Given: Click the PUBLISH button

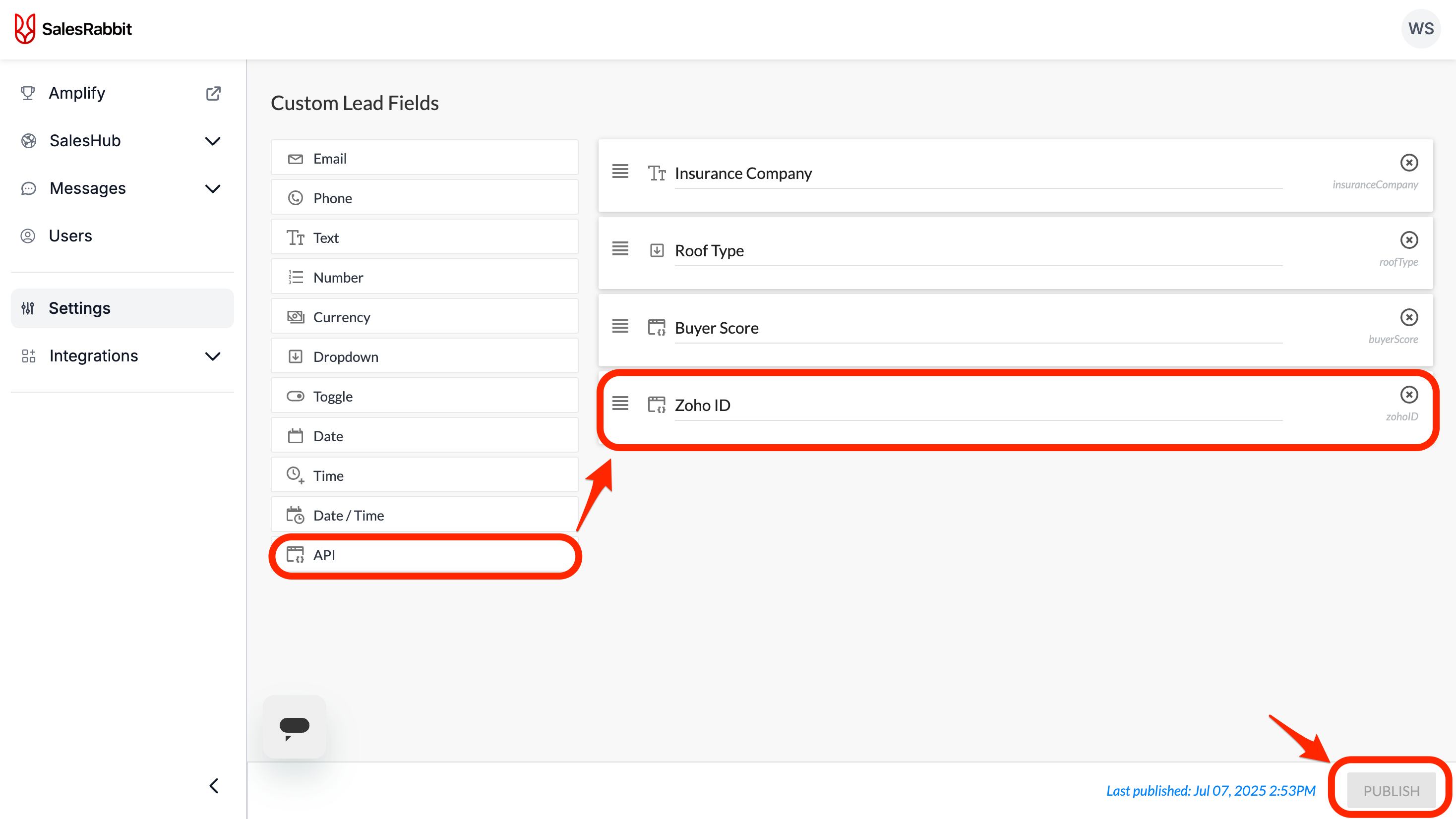Looking at the screenshot, I should [1391, 790].
